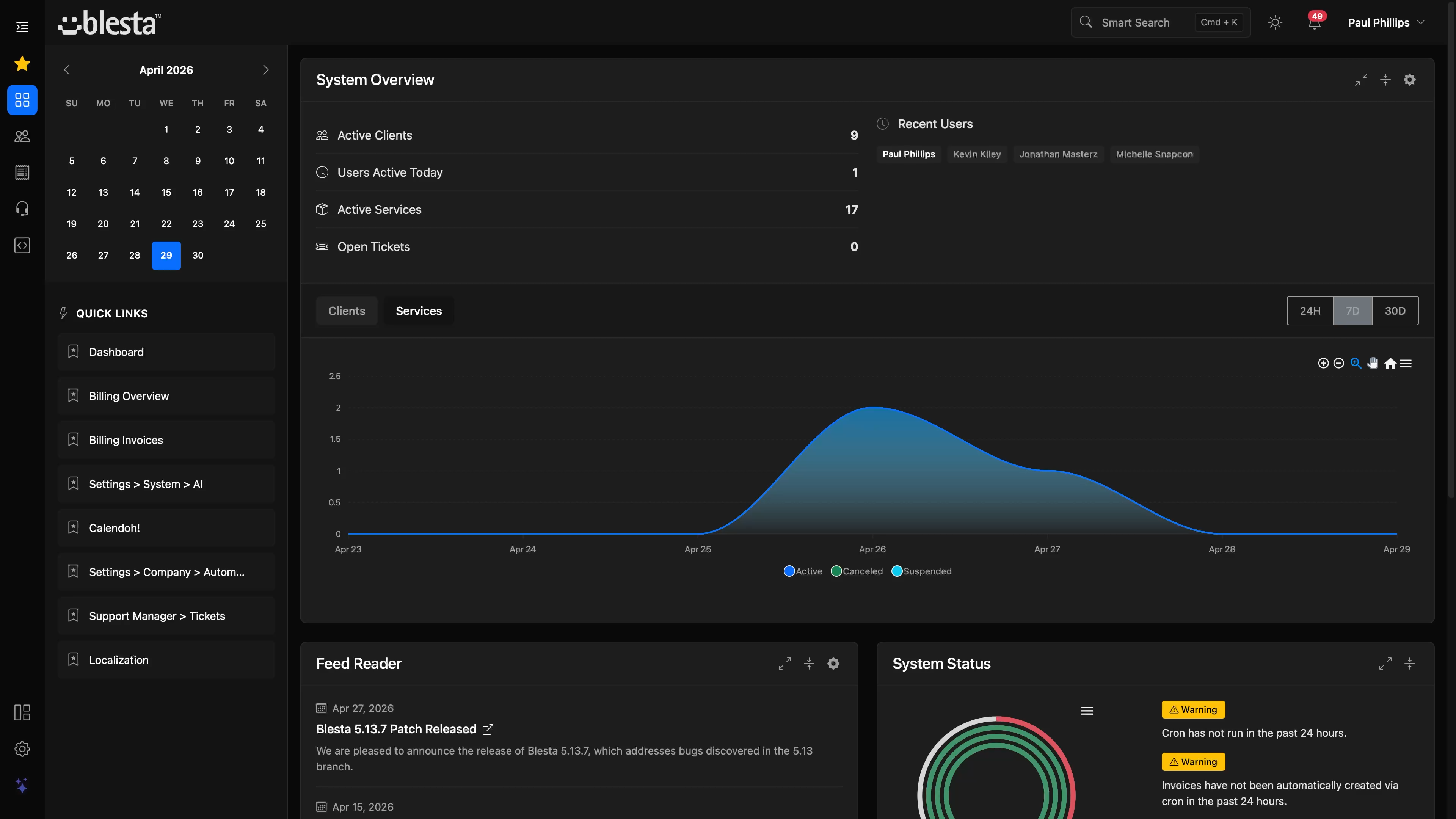Viewport: 1456px width, 819px height.
Task: Select the 30D time range
Action: coord(1395,311)
